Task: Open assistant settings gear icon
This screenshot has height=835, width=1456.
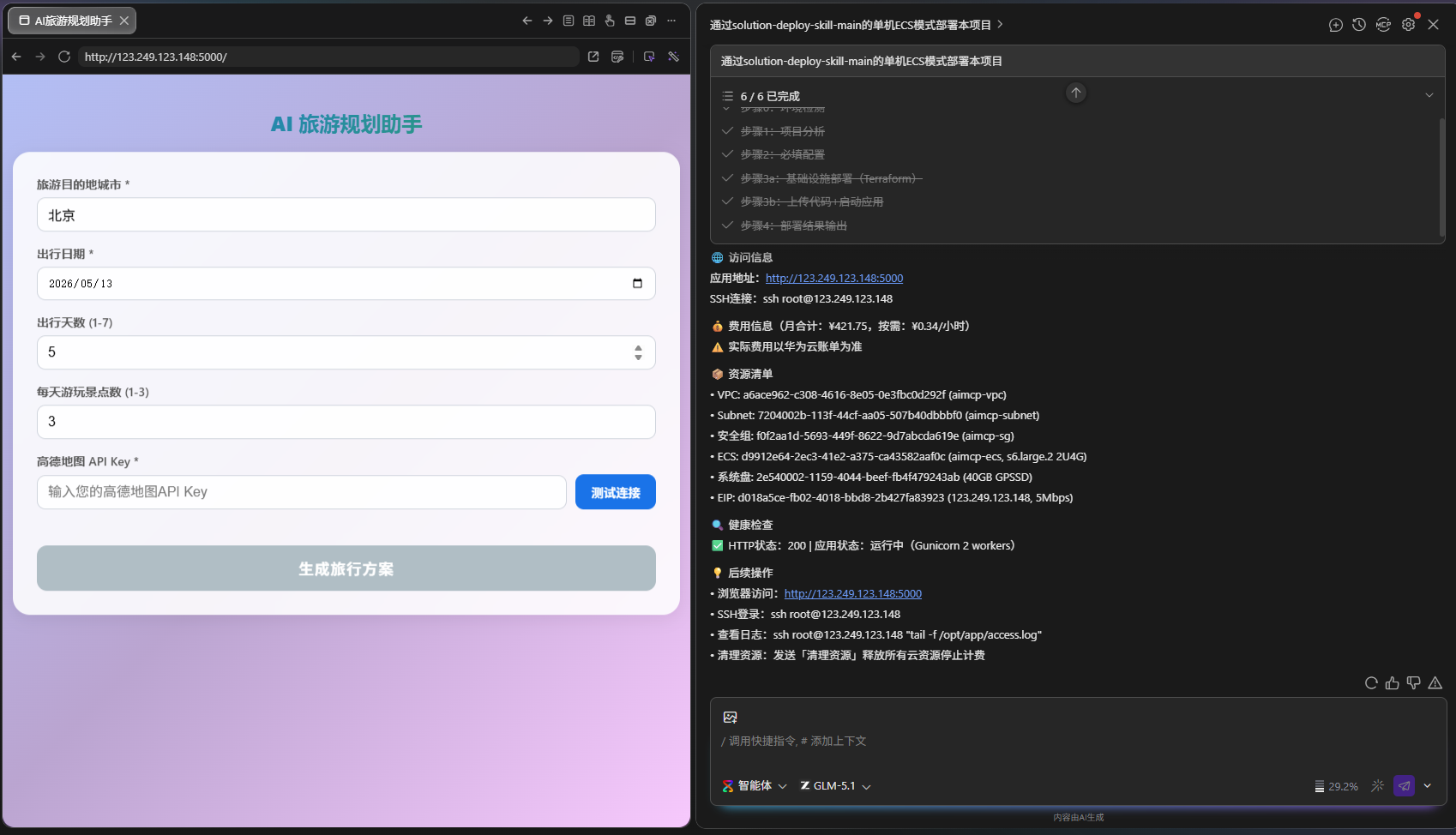Action: pyautogui.click(x=1408, y=25)
